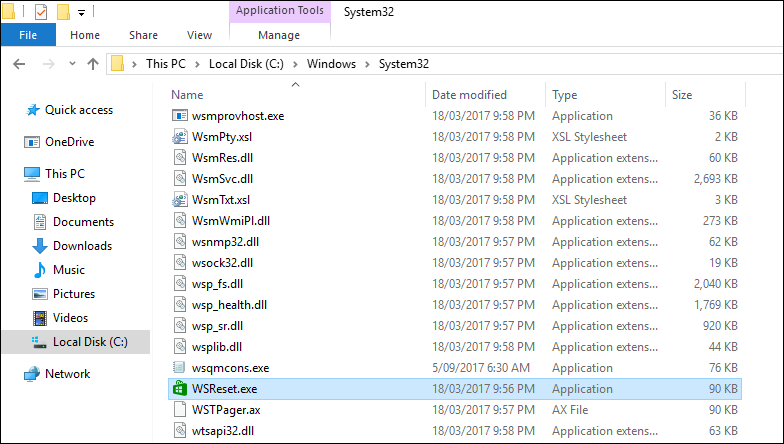The height and width of the screenshot is (444, 784).
Task: Open Desktop in the navigation pane
Action: click(x=74, y=198)
